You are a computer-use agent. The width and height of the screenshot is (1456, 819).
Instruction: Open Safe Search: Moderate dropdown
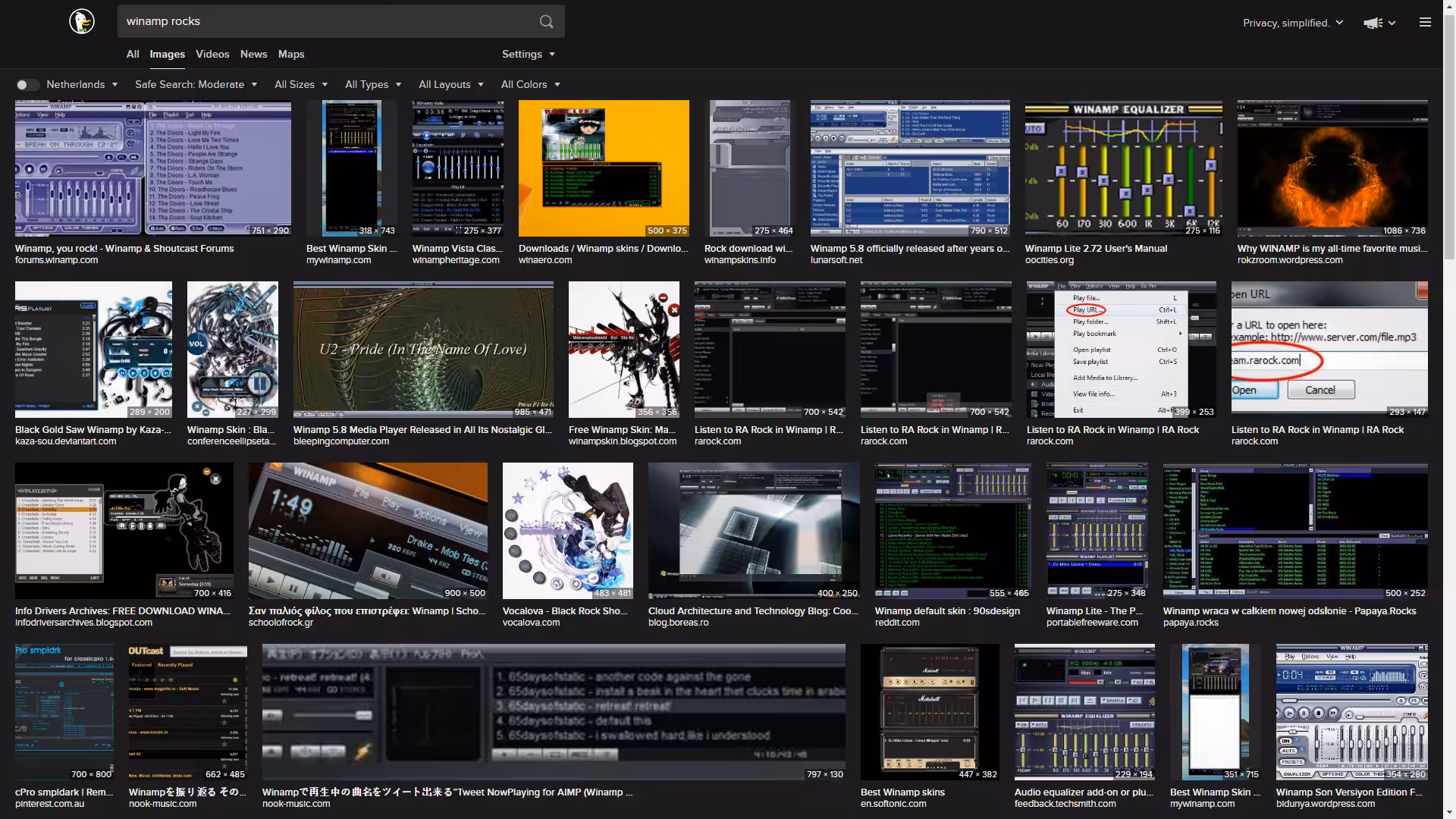click(196, 84)
